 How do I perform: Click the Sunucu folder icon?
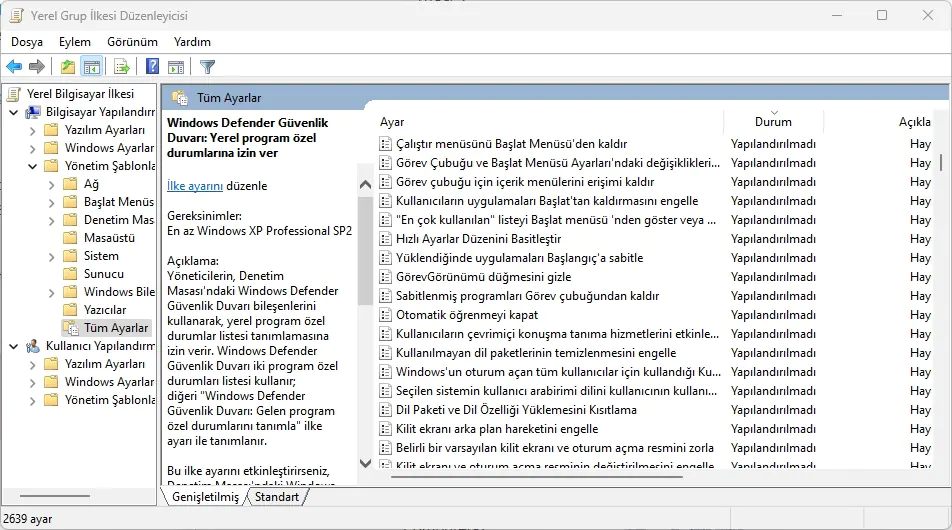click(70, 274)
